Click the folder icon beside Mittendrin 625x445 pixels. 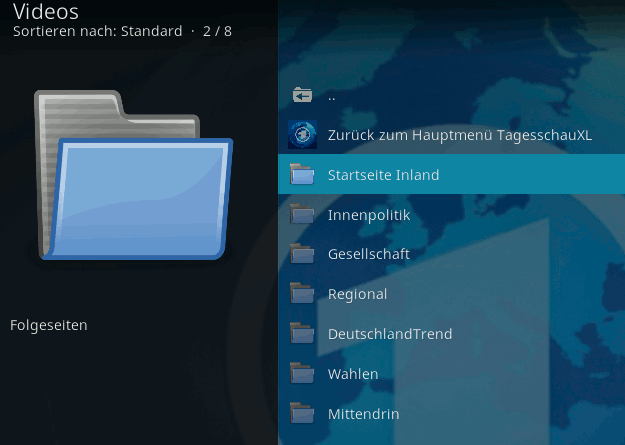coord(302,413)
